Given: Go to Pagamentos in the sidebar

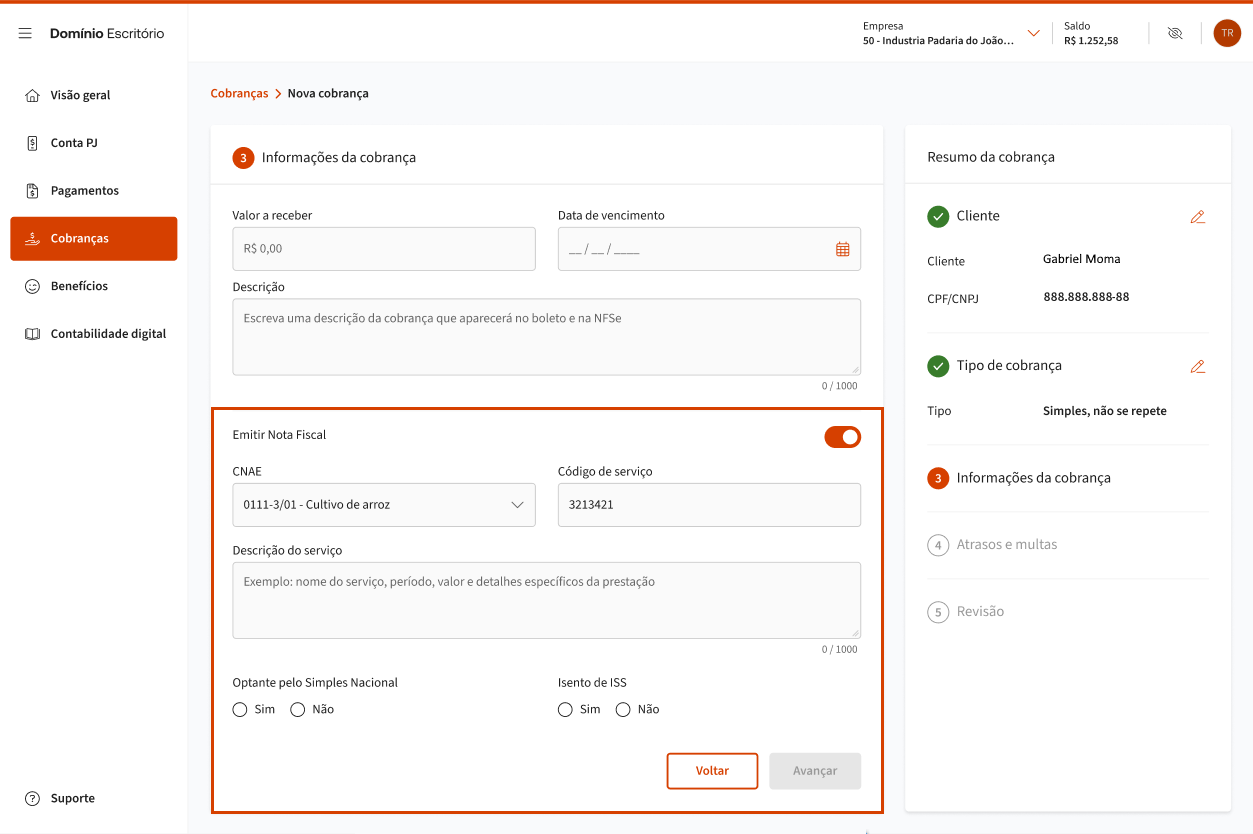Looking at the screenshot, I should [84, 191].
